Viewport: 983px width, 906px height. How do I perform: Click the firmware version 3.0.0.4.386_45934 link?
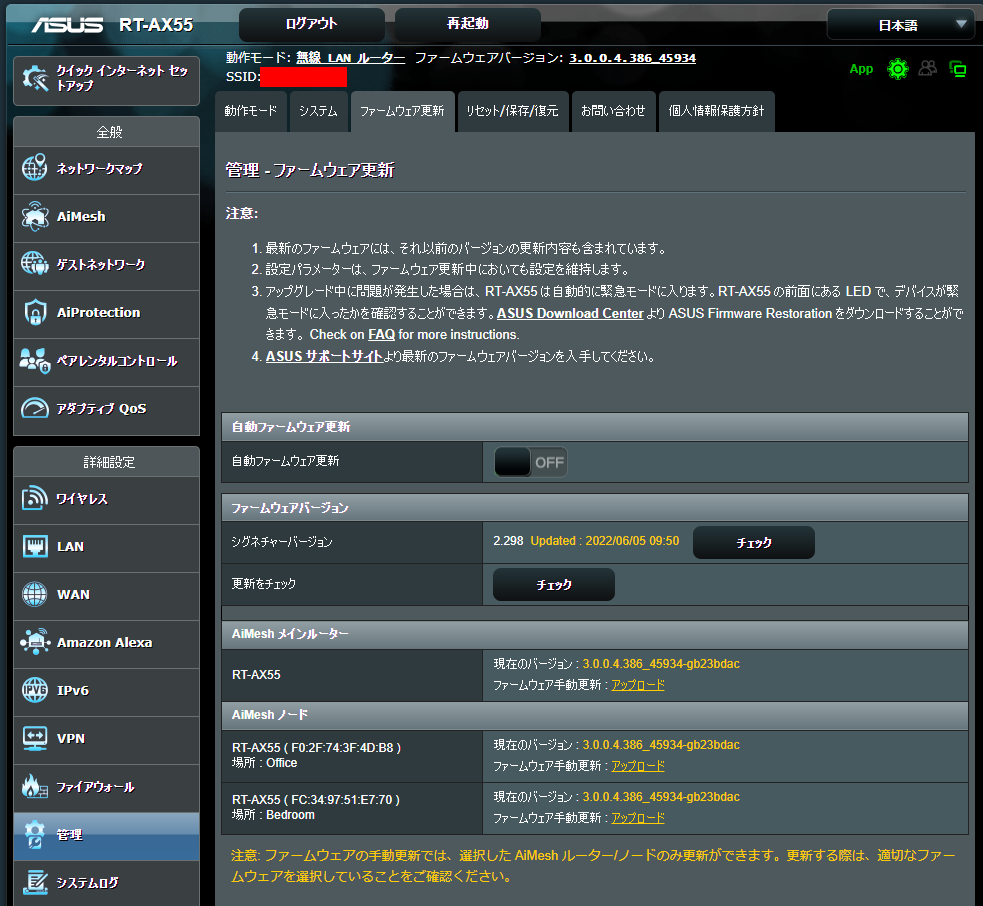[x=633, y=58]
